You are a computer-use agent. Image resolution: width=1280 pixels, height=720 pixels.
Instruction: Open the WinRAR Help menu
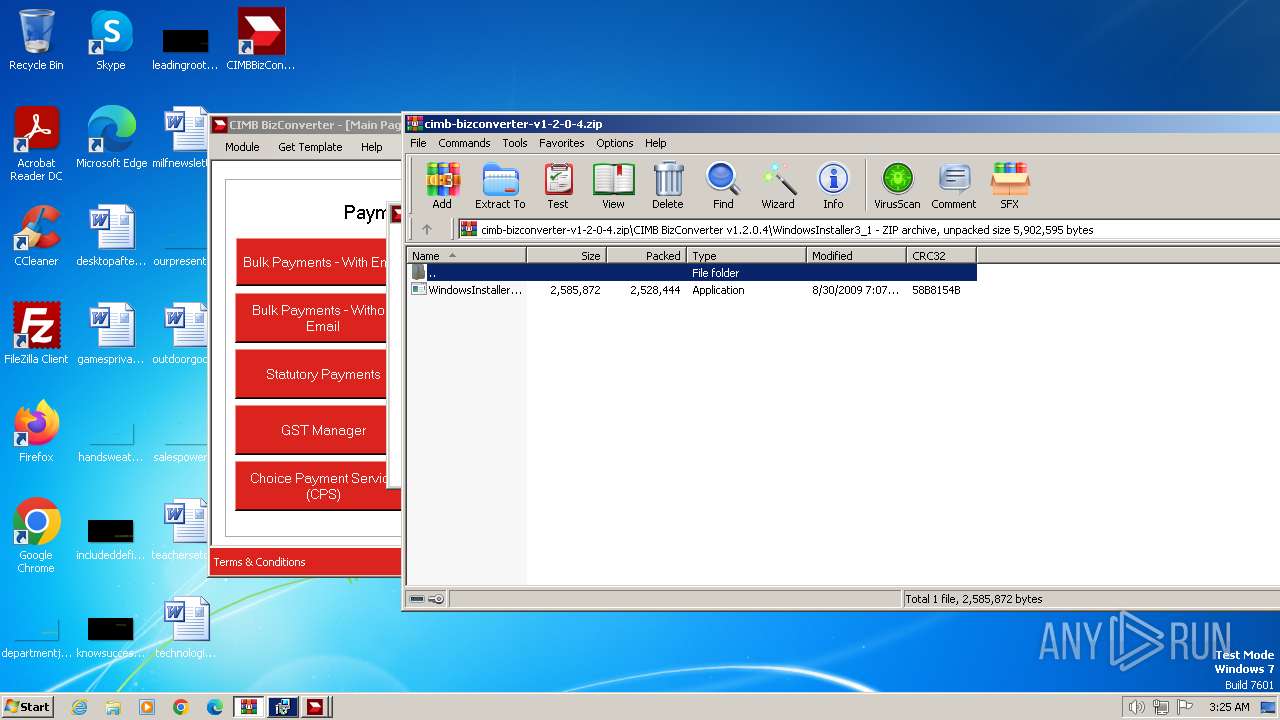coord(656,143)
